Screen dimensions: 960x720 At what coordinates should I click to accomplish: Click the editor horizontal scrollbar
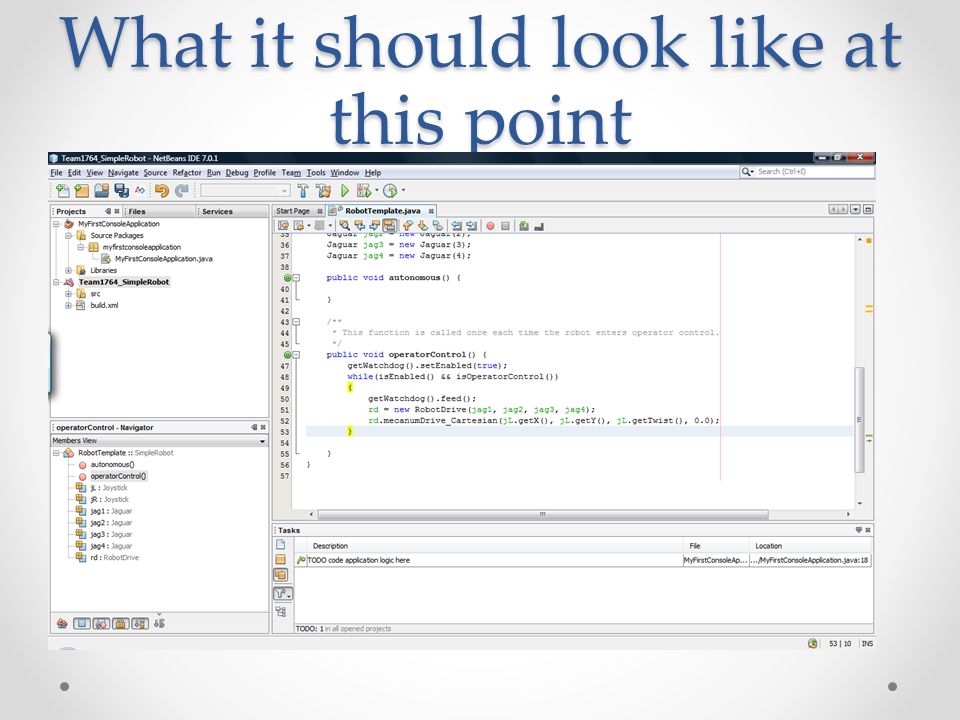pyautogui.click(x=543, y=514)
